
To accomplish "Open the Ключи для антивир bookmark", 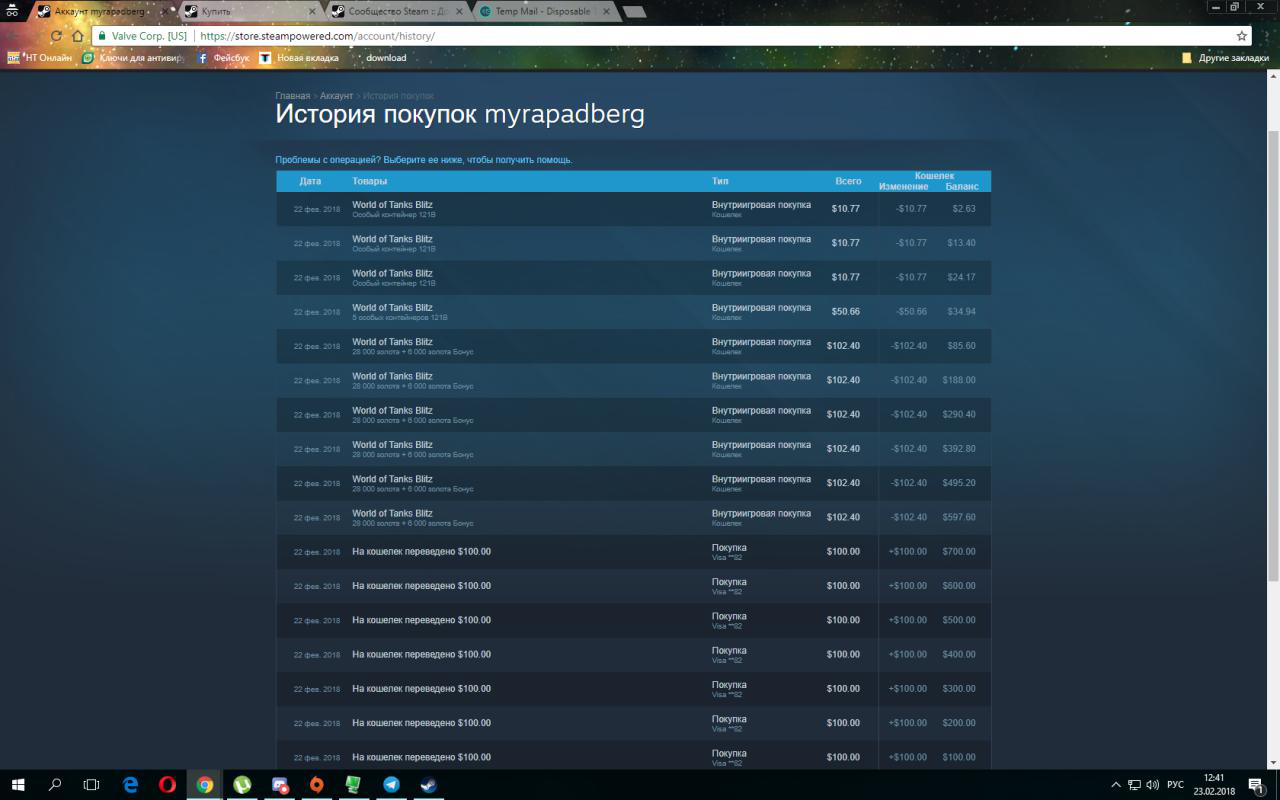I will coord(134,58).
